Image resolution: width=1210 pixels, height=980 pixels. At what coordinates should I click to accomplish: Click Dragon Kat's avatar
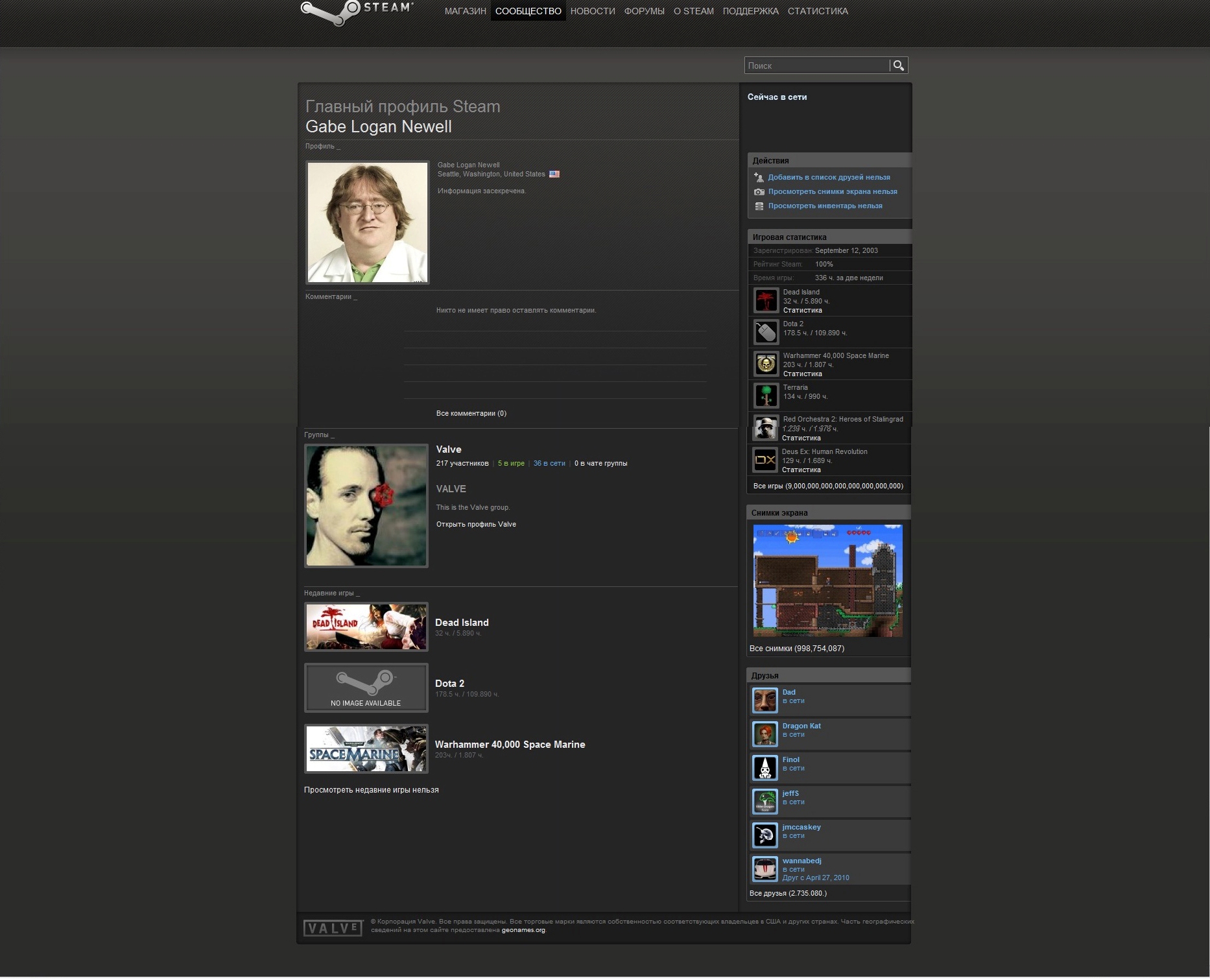coord(765,734)
